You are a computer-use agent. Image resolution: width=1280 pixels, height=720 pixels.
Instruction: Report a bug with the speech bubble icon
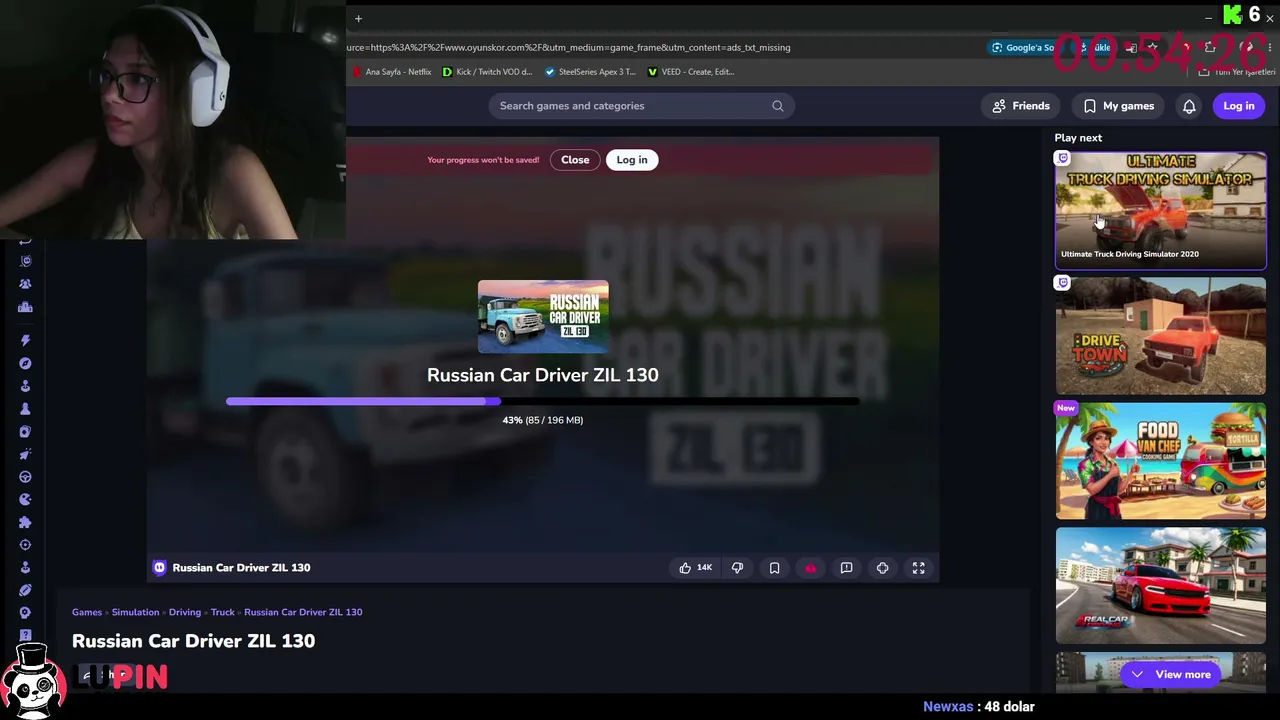tap(846, 568)
